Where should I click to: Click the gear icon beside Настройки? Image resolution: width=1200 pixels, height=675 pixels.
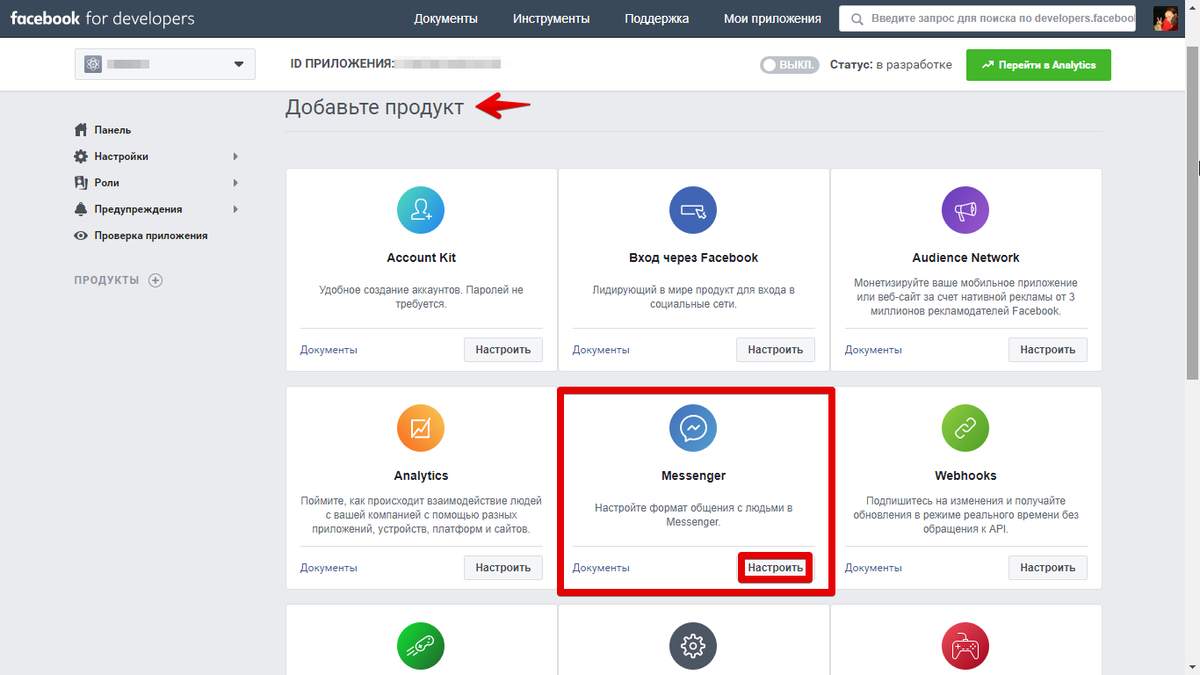coord(81,156)
